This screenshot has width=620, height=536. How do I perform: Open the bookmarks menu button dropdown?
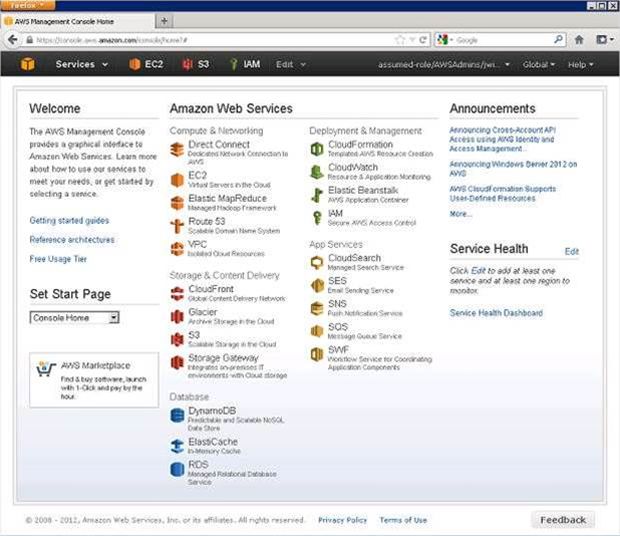pyautogui.click(x=605, y=40)
